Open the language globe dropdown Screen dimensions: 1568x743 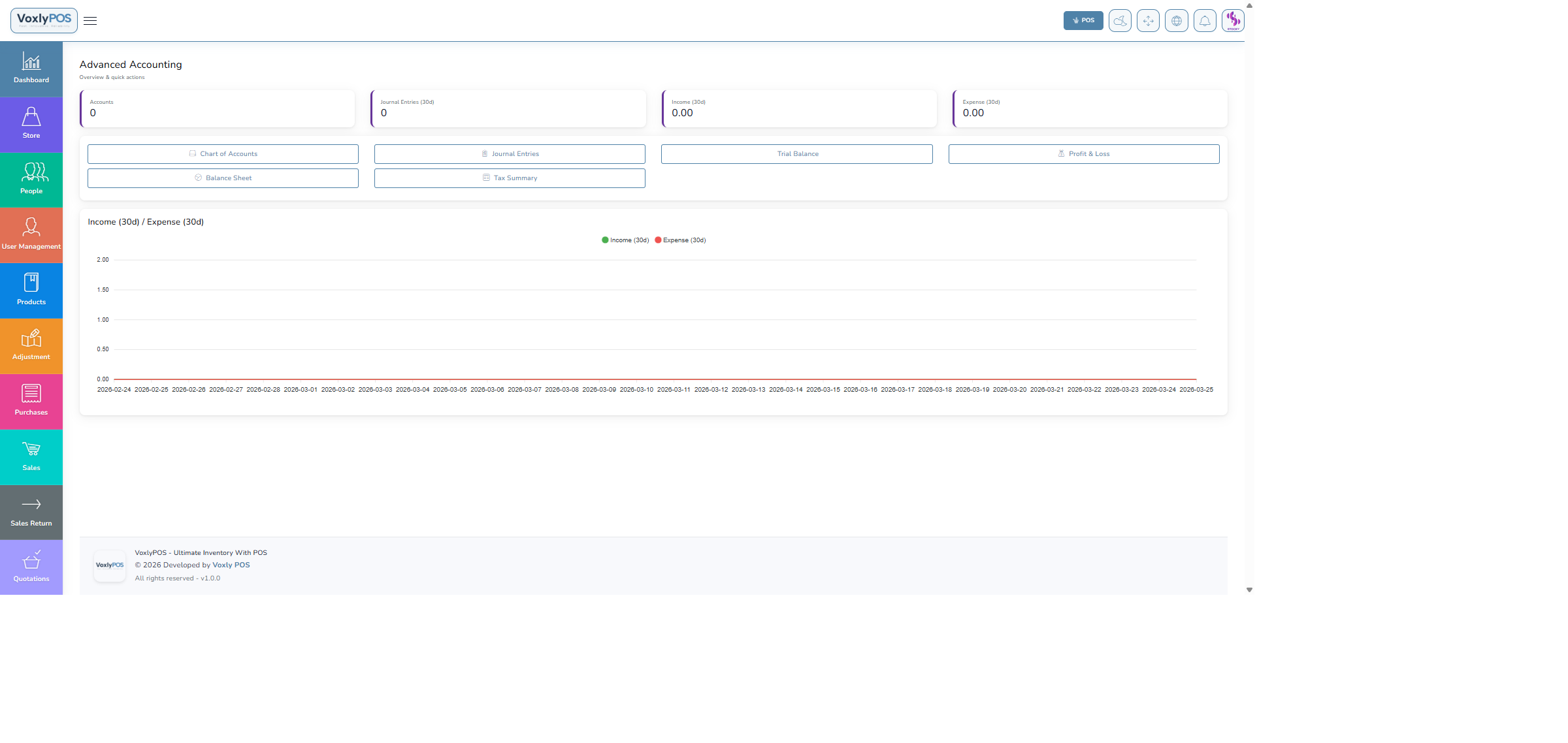click(x=1177, y=20)
